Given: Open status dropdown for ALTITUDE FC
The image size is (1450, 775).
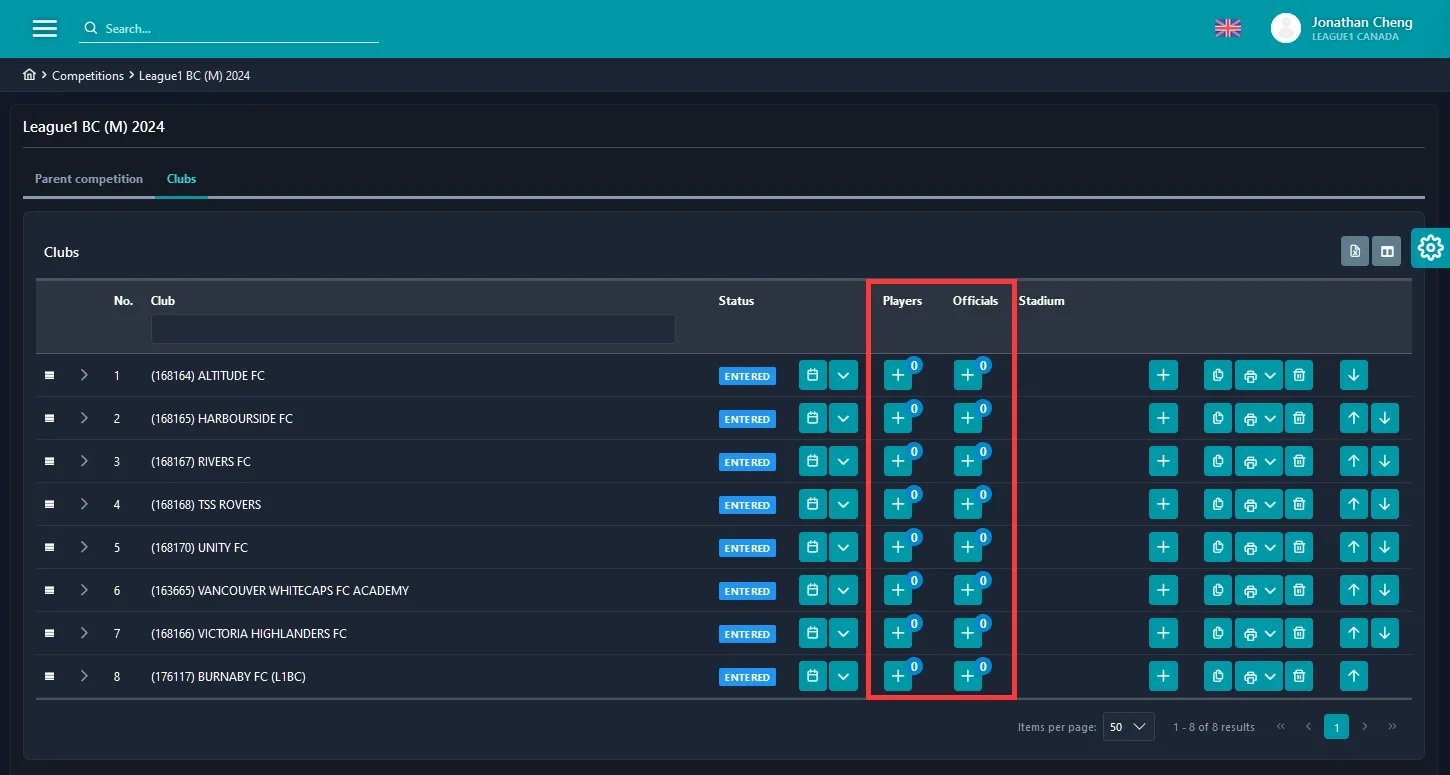Looking at the screenshot, I should click(x=844, y=375).
